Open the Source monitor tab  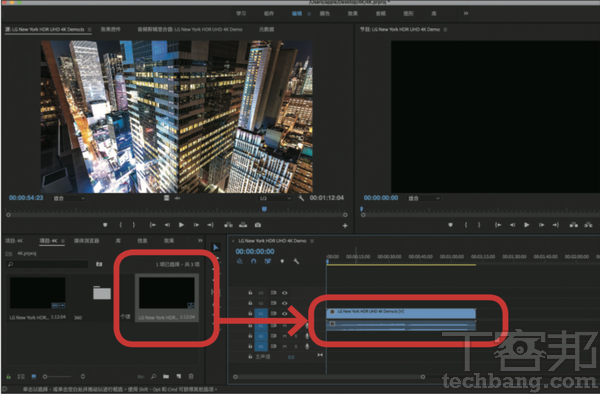coord(45,29)
